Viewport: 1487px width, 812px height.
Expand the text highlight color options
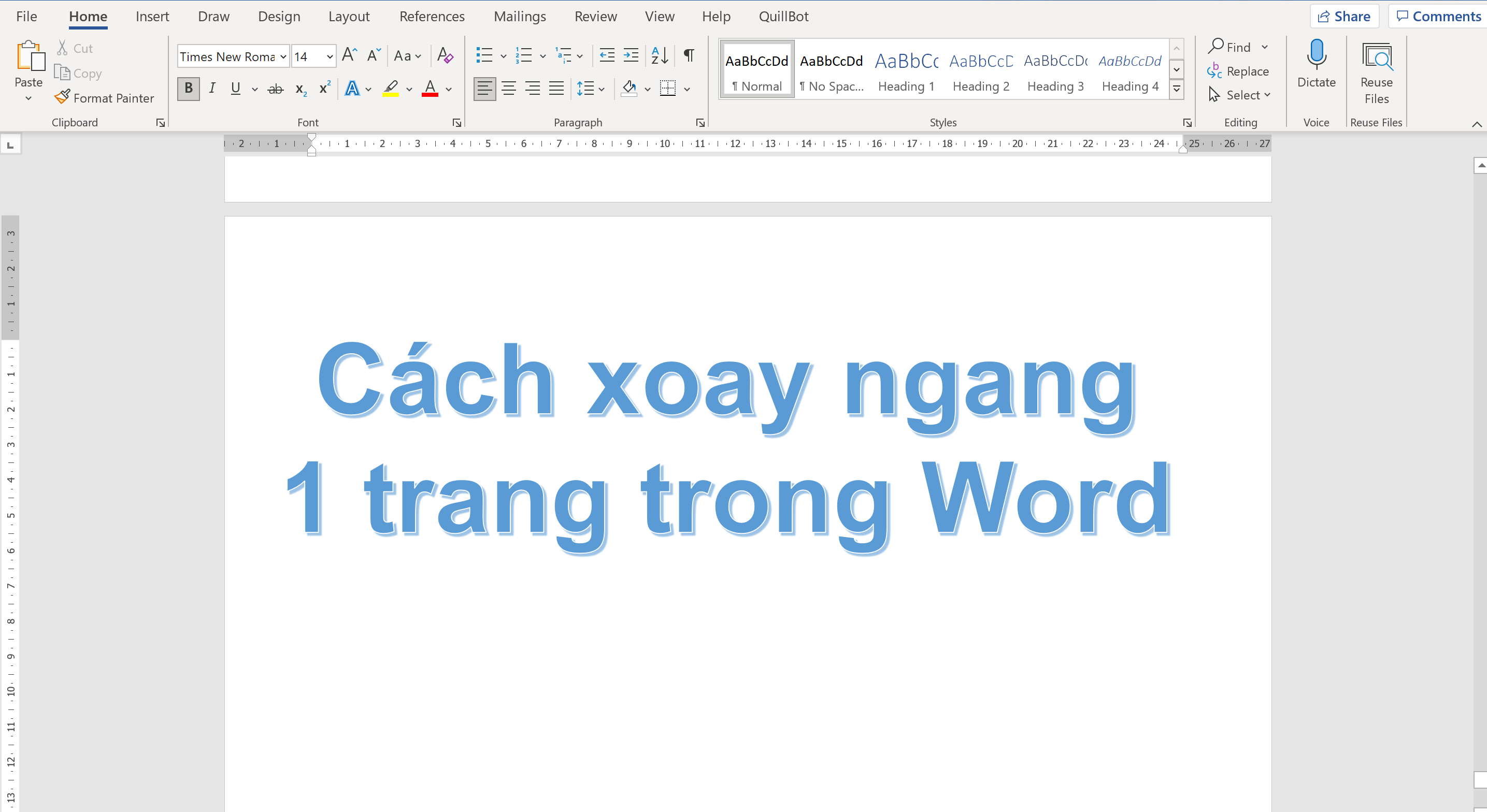[x=409, y=90]
